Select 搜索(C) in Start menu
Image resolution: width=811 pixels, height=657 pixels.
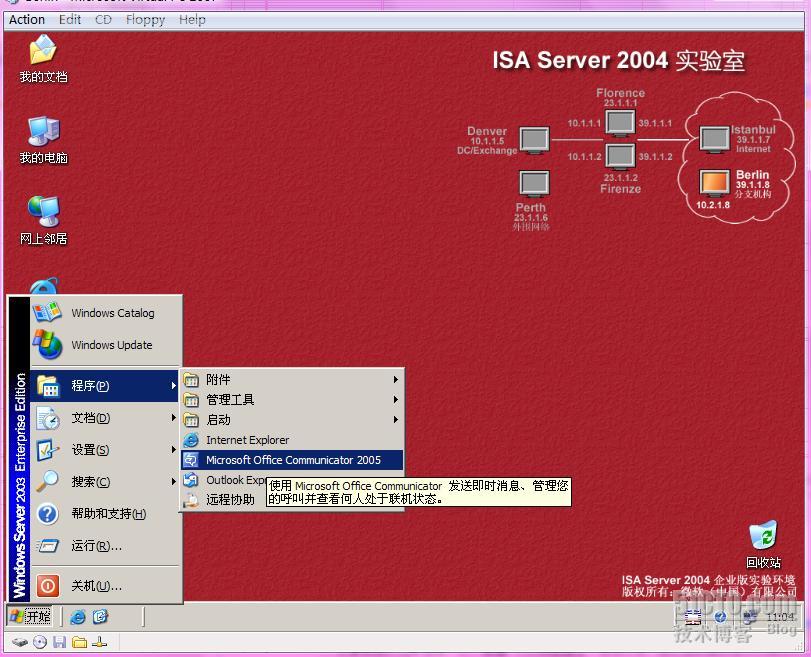[x=106, y=482]
